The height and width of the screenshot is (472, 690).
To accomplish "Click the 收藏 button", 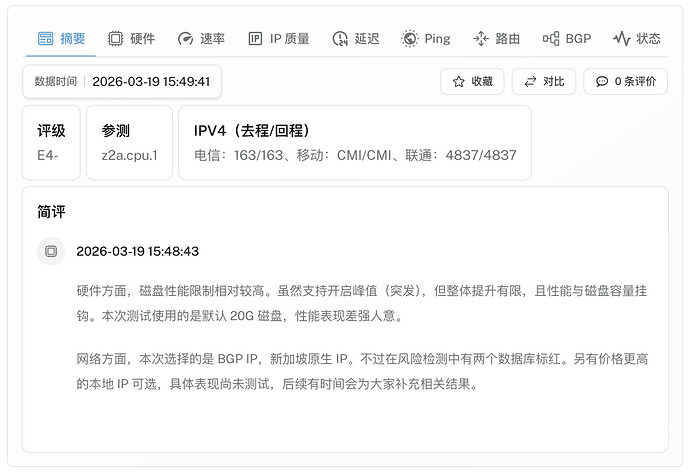I will click(472, 81).
